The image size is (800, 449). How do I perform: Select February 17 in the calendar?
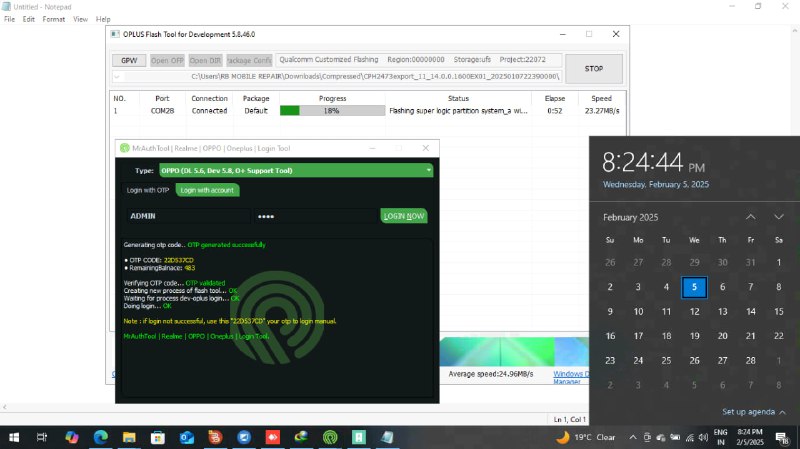(x=638, y=336)
